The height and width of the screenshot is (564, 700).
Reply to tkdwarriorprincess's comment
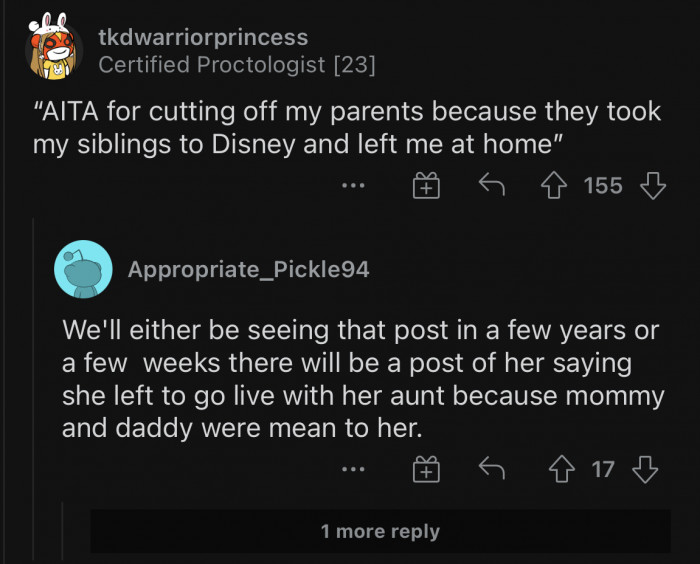[x=489, y=185]
